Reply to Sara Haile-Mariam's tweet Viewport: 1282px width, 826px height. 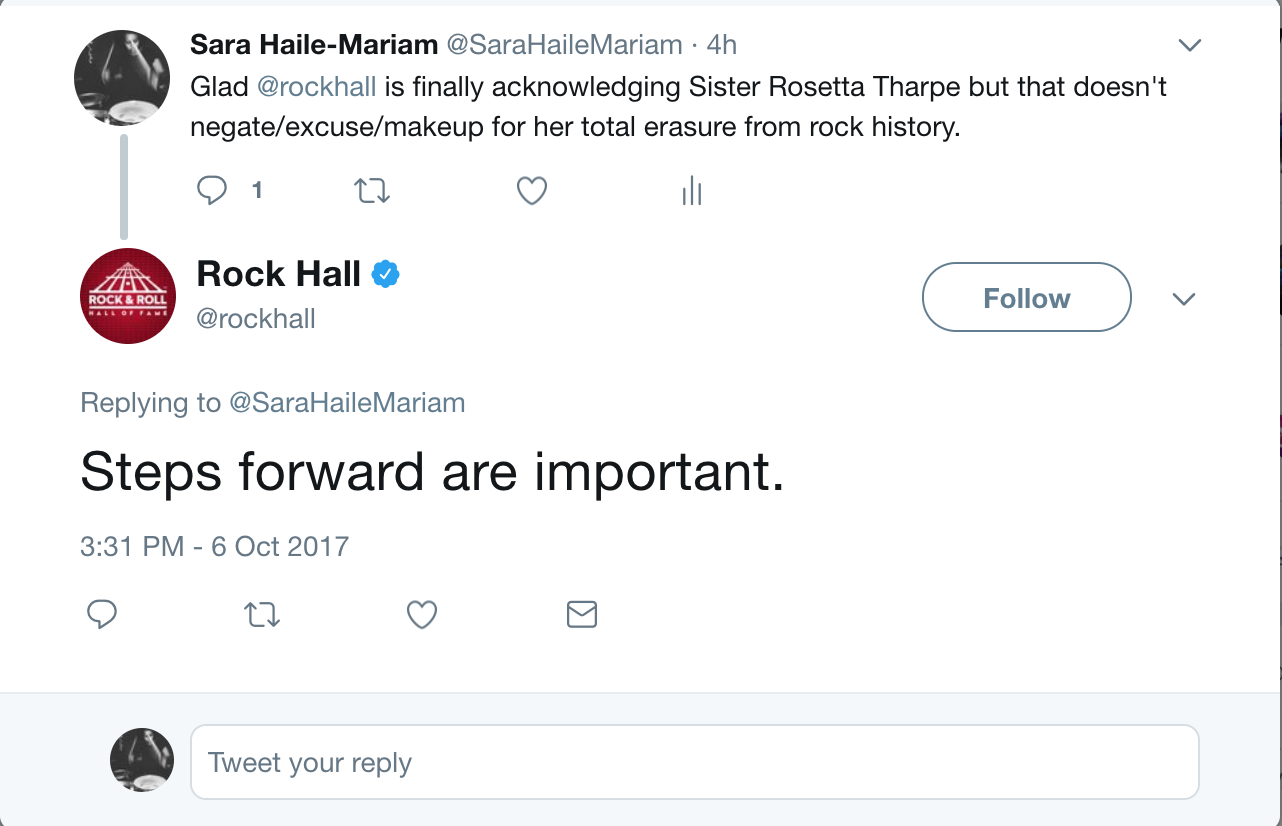pyautogui.click(x=212, y=190)
